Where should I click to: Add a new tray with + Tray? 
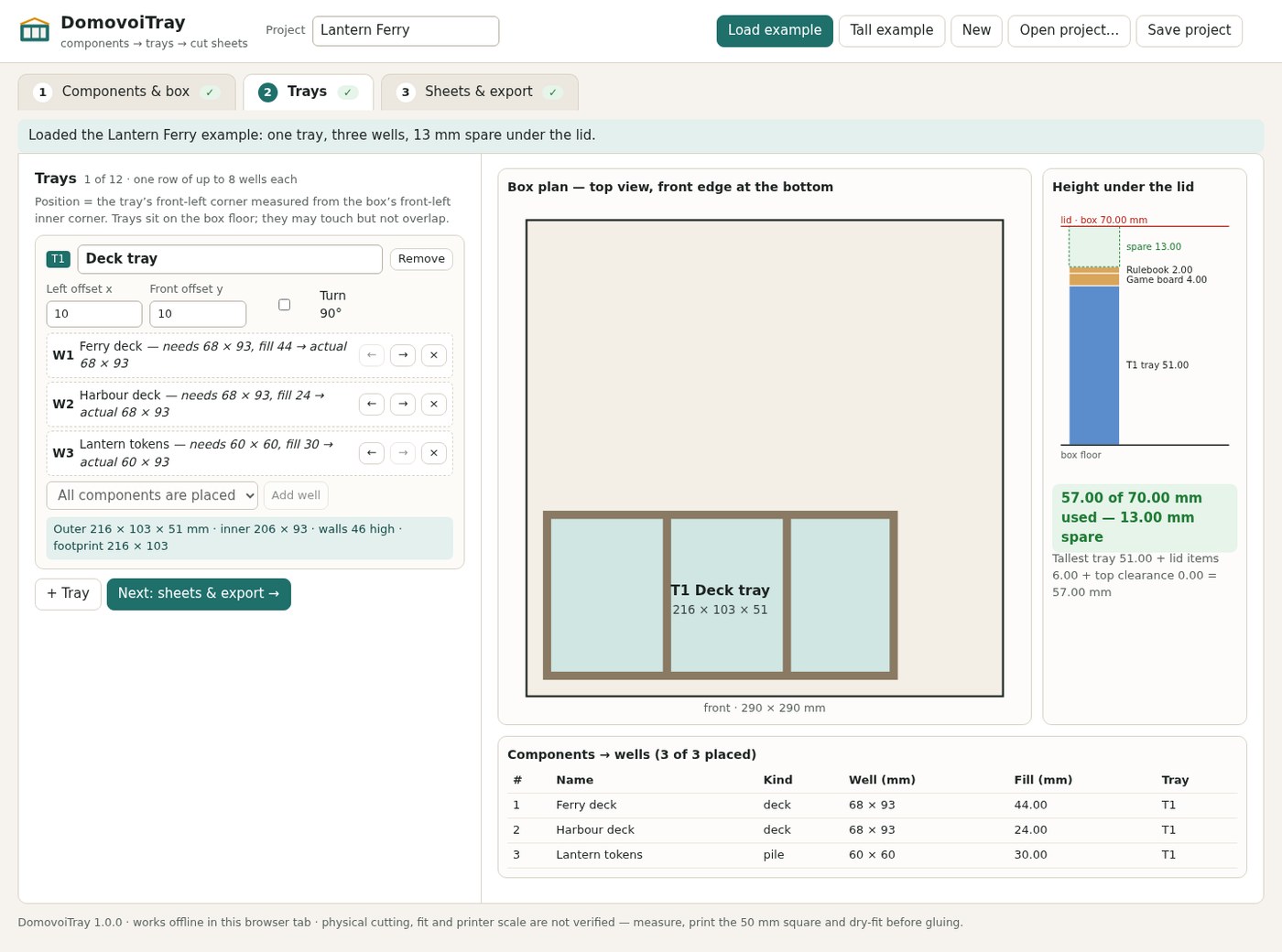click(68, 594)
